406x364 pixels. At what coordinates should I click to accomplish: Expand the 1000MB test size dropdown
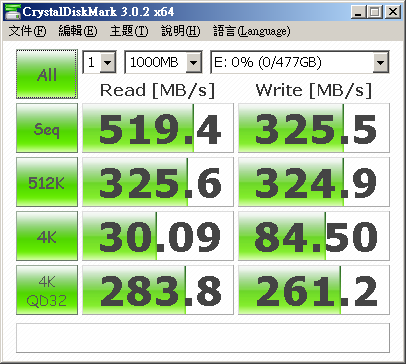(x=194, y=62)
